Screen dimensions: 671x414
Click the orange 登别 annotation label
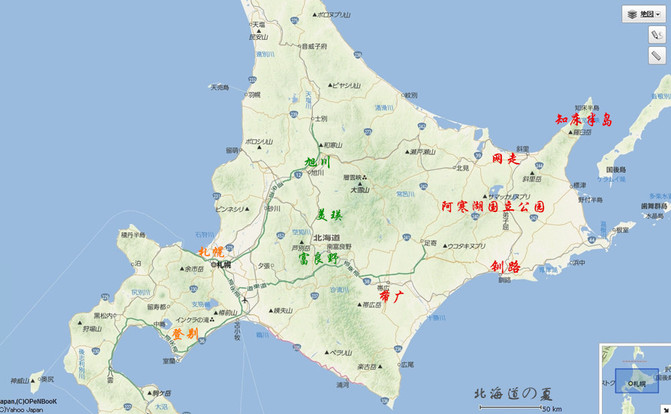coord(185,334)
